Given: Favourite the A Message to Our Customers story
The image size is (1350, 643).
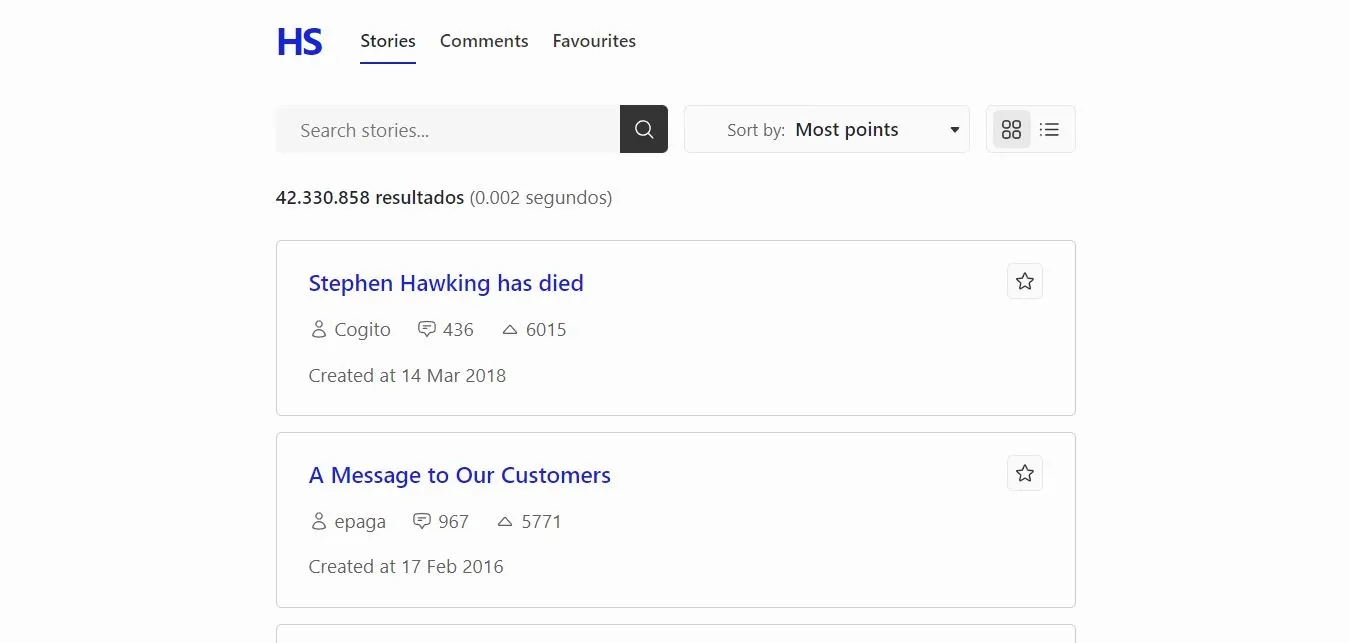Looking at the screenshot, I should click(x=1024, y=474).
